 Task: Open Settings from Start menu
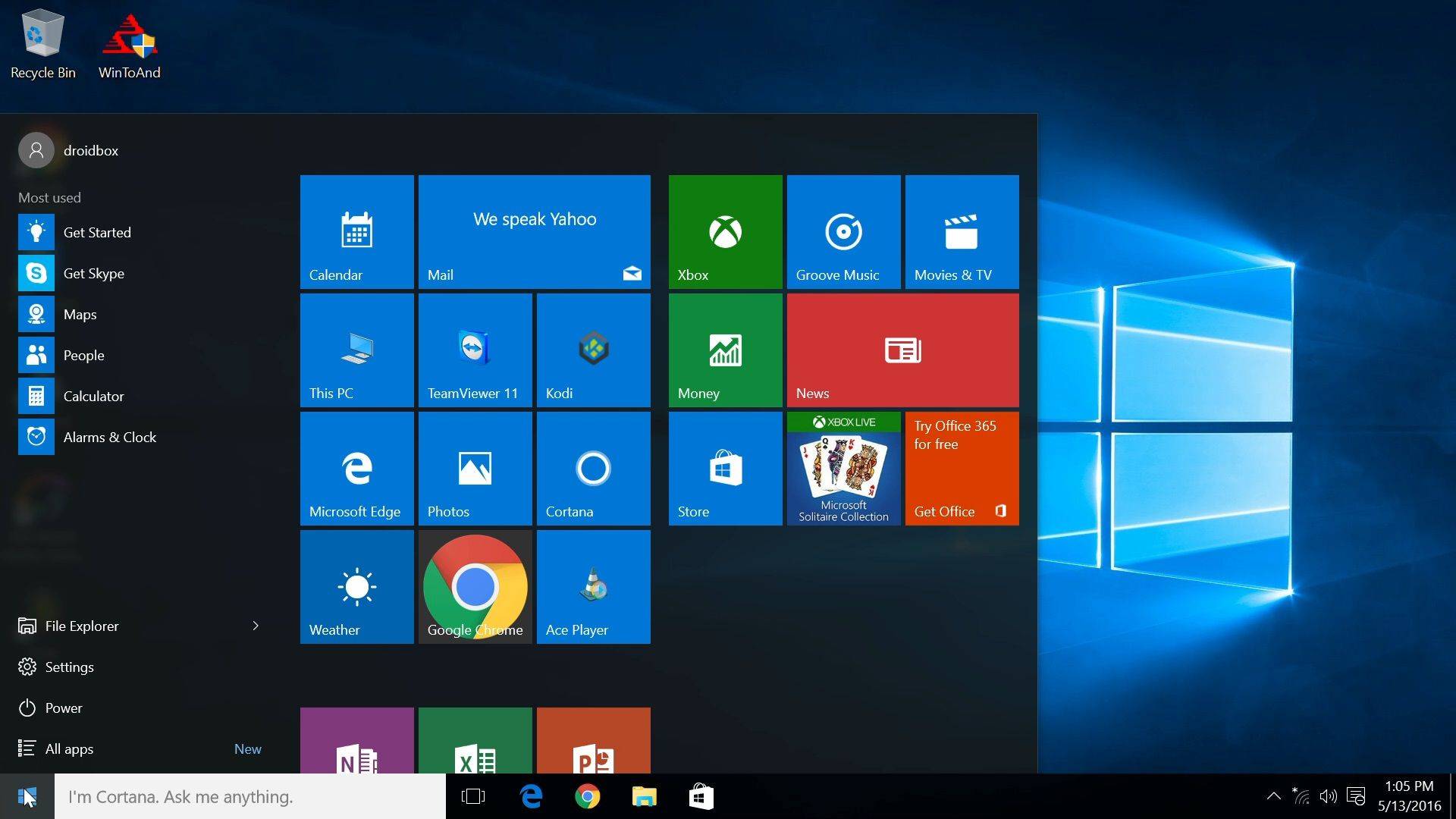(x=140, y=667)
